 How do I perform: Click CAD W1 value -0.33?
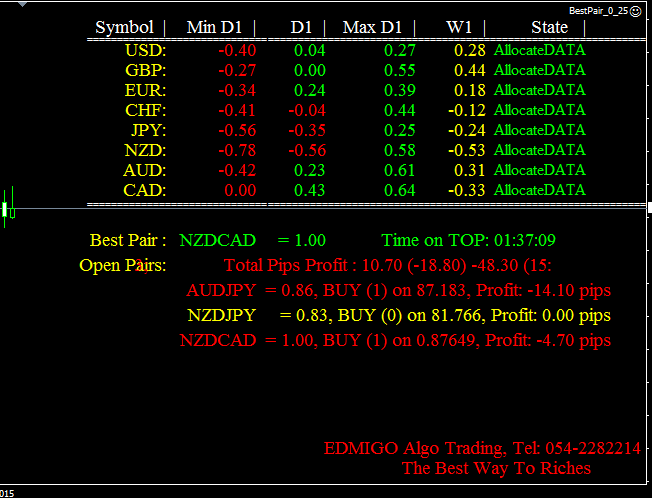tap(467, 190)
